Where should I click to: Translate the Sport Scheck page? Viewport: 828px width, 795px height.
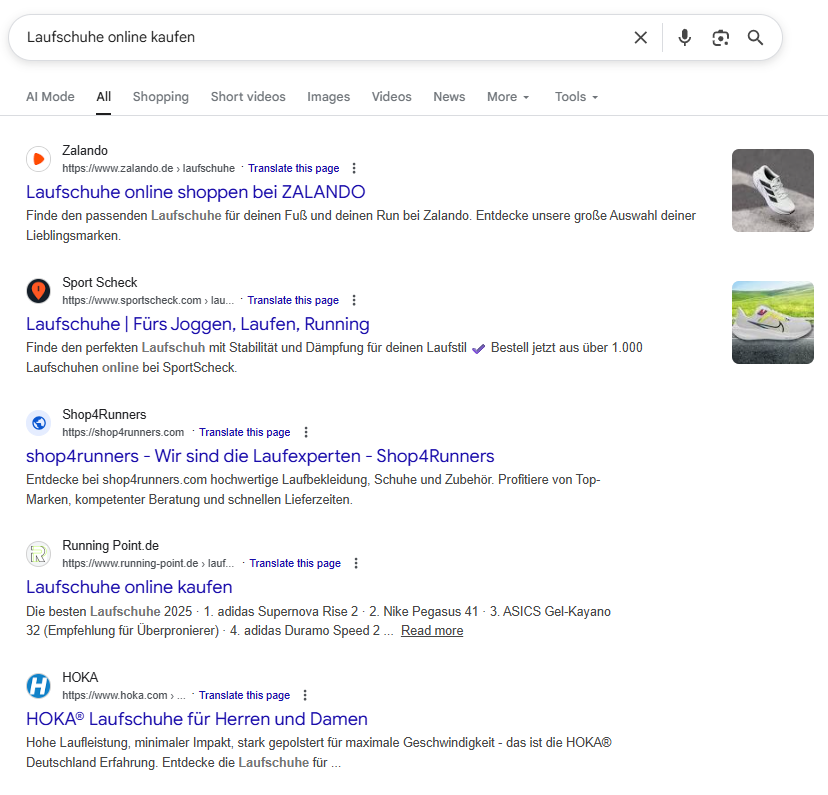pyautogui.click(x=292, y=300)
